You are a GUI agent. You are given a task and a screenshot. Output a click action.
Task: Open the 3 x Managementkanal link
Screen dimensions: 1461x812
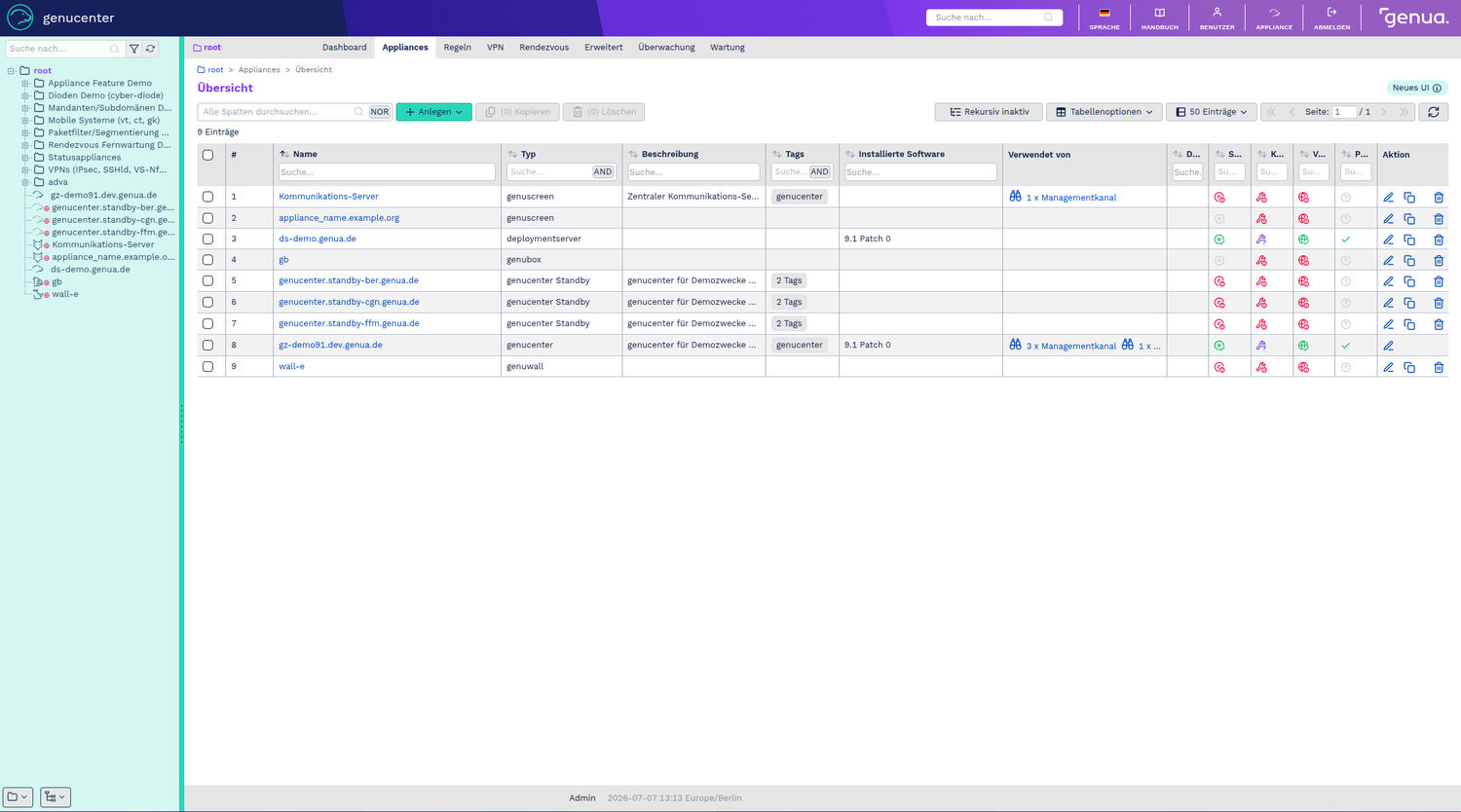pyautogui.click(x=1070, y=346)
